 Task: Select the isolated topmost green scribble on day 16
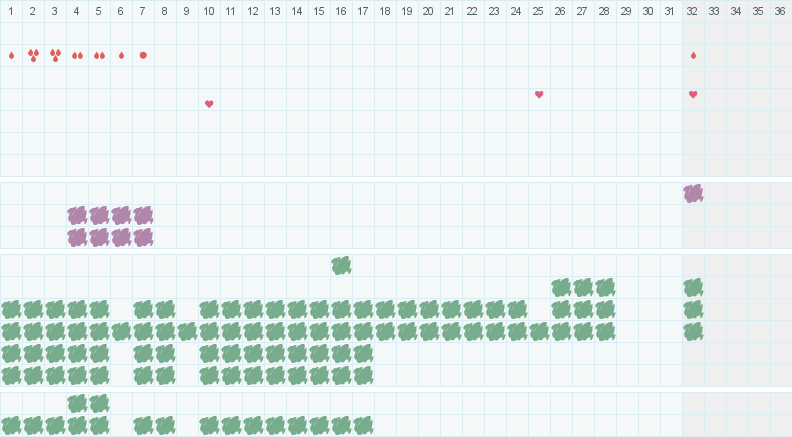click(x=341, y=265)
